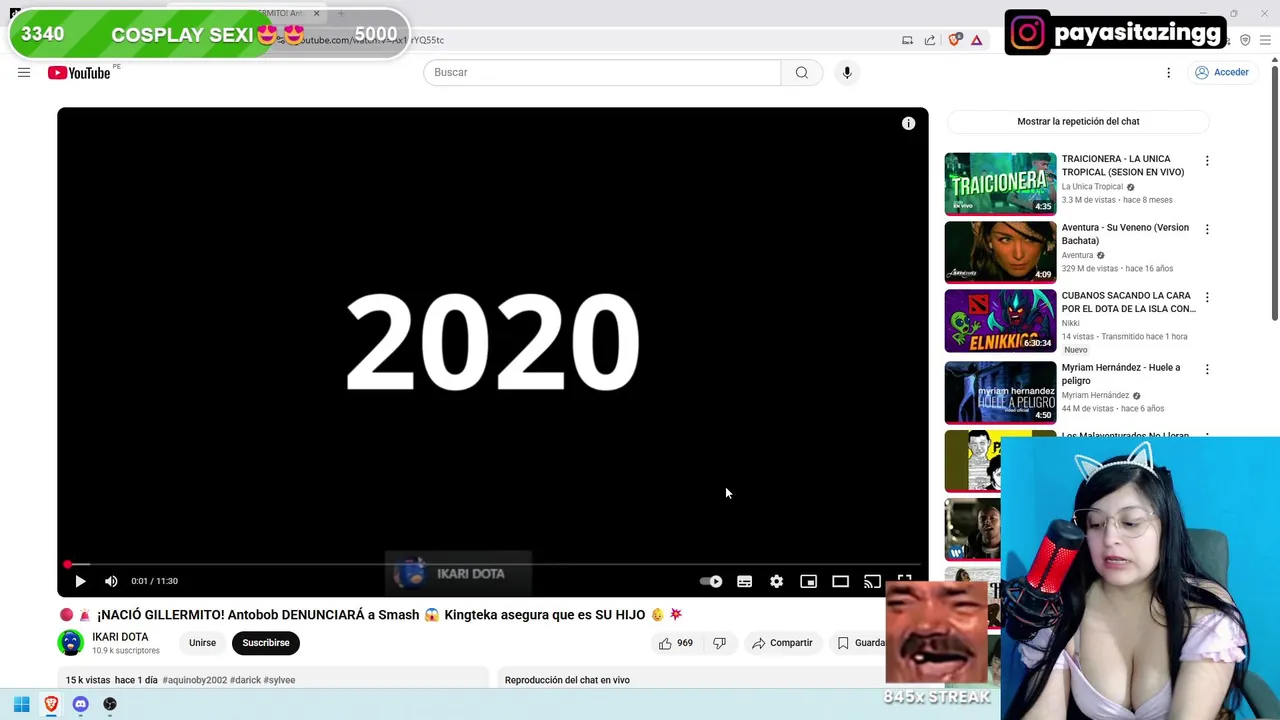This screenshot has width=1280, height=720.
Task: Show video info card icon
Action: 908,123
